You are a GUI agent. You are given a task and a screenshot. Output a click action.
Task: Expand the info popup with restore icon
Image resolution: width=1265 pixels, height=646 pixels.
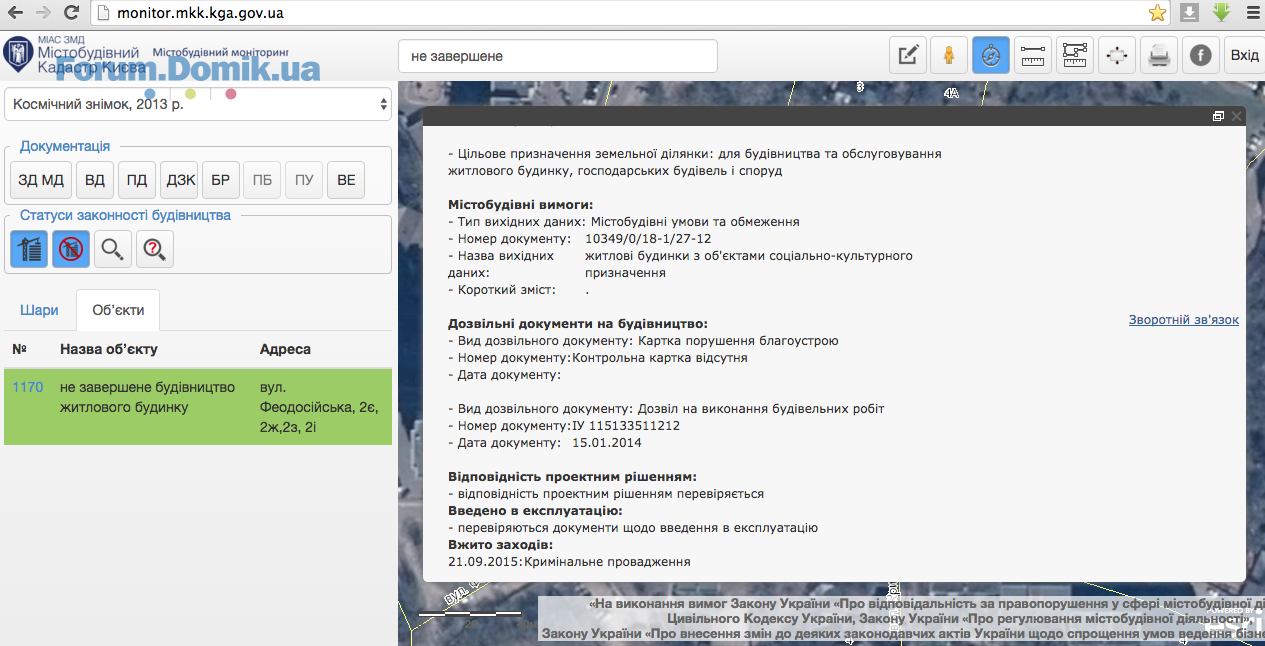(x=1218, y=116)
